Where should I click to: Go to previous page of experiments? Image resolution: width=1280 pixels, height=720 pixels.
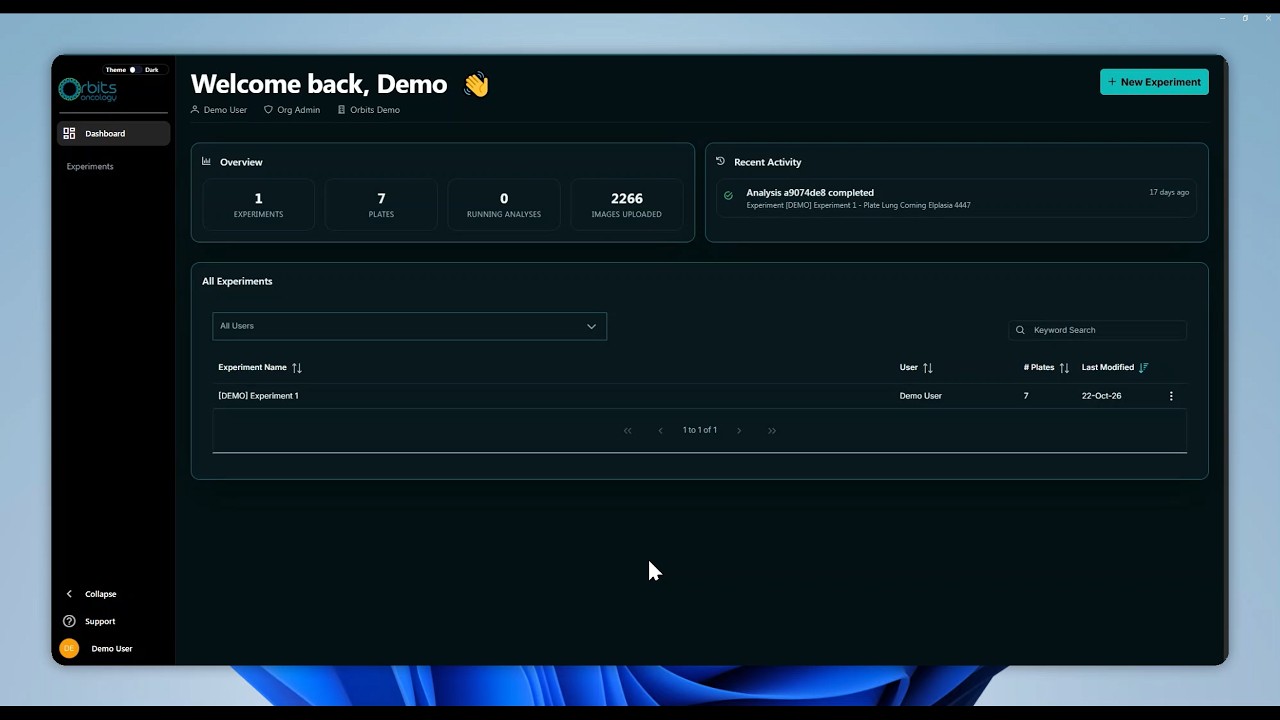pyautogui.click(x=660, y=430)
